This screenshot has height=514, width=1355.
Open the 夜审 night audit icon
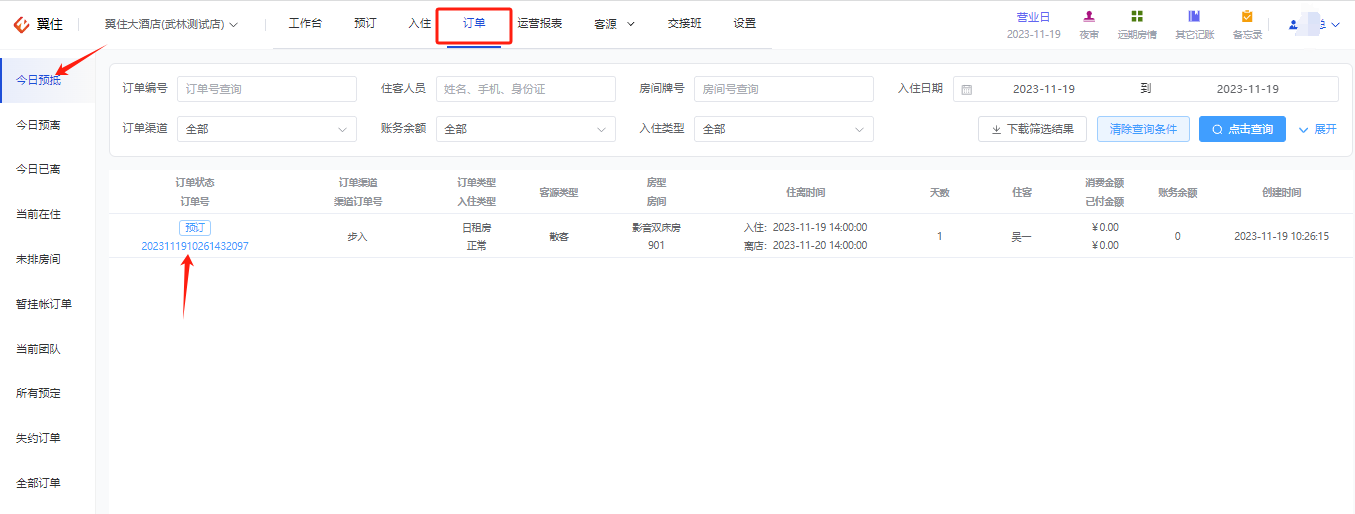(1089, 17)
